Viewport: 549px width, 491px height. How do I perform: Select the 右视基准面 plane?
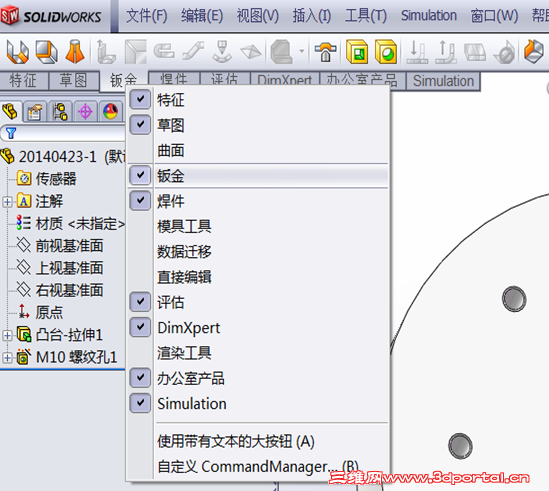coord(60,290)
